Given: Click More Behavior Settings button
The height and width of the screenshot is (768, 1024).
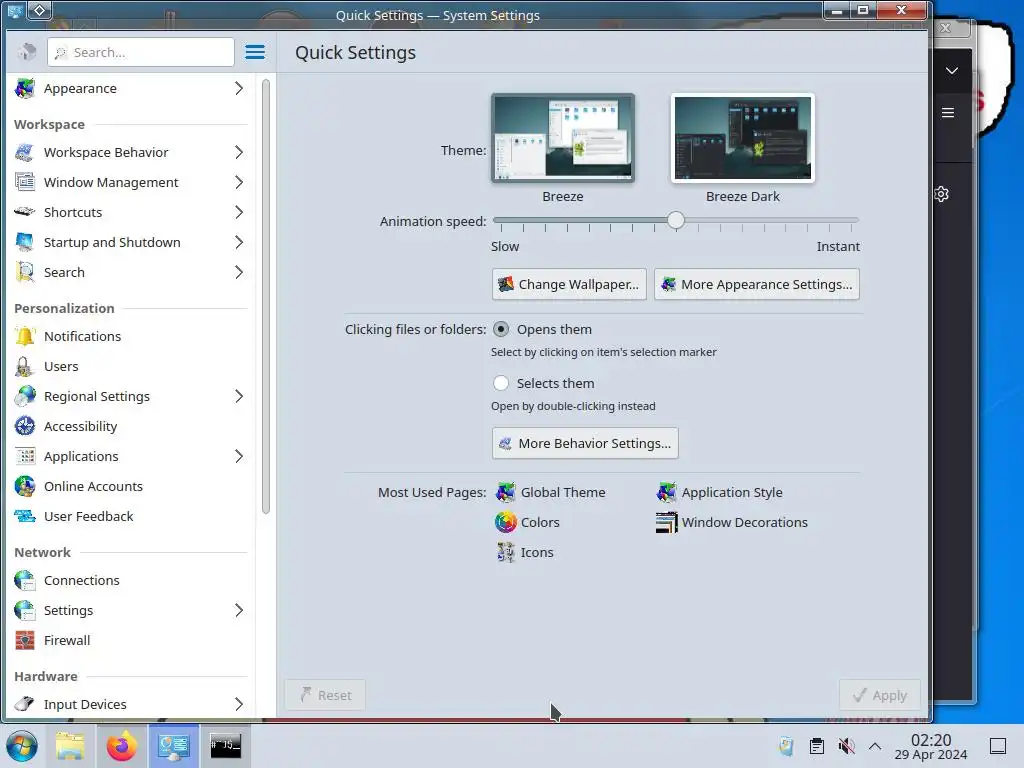Looking at the screenshot, I should [x=585, y=443].
